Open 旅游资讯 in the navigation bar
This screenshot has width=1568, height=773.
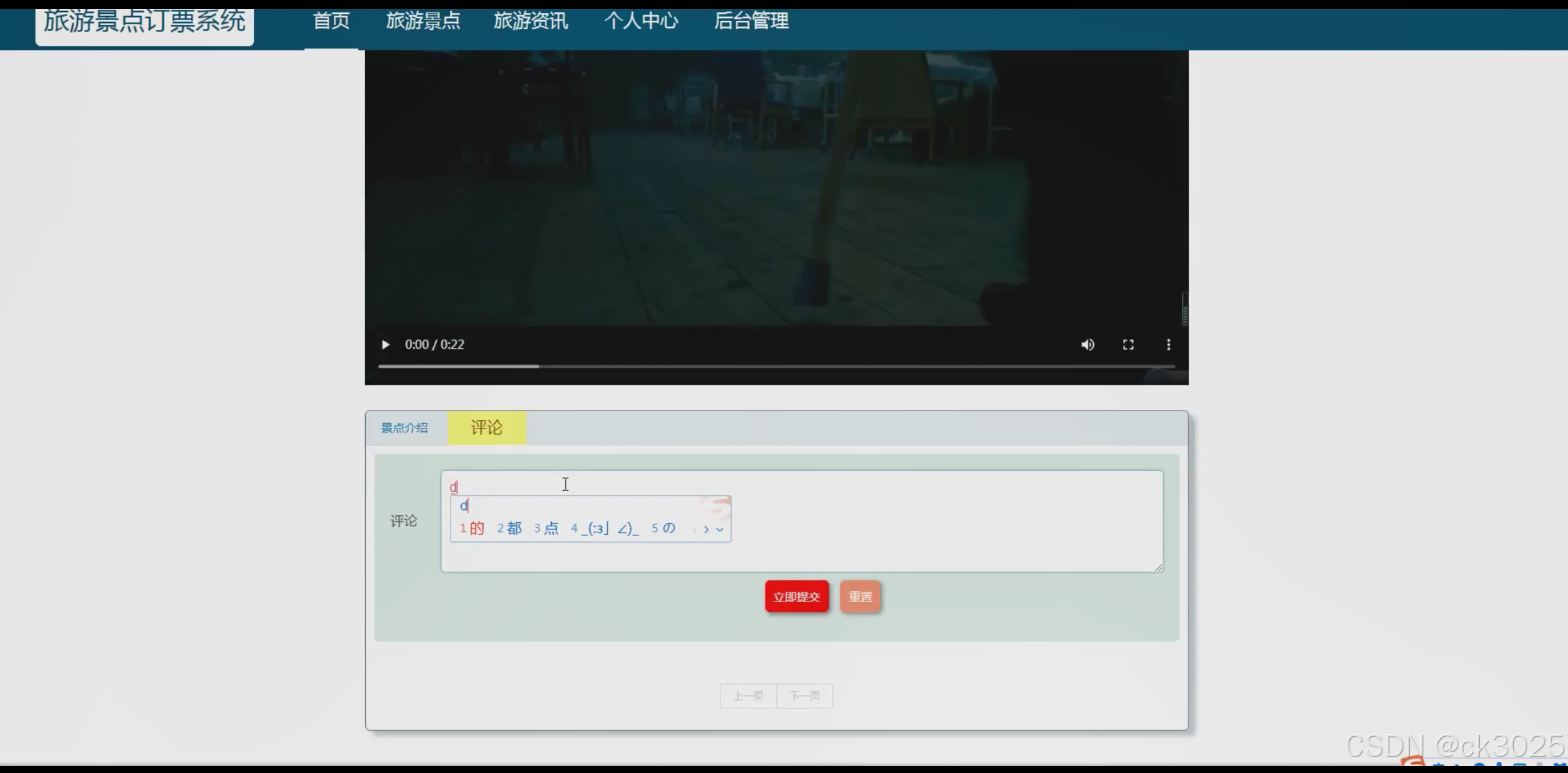530,22
